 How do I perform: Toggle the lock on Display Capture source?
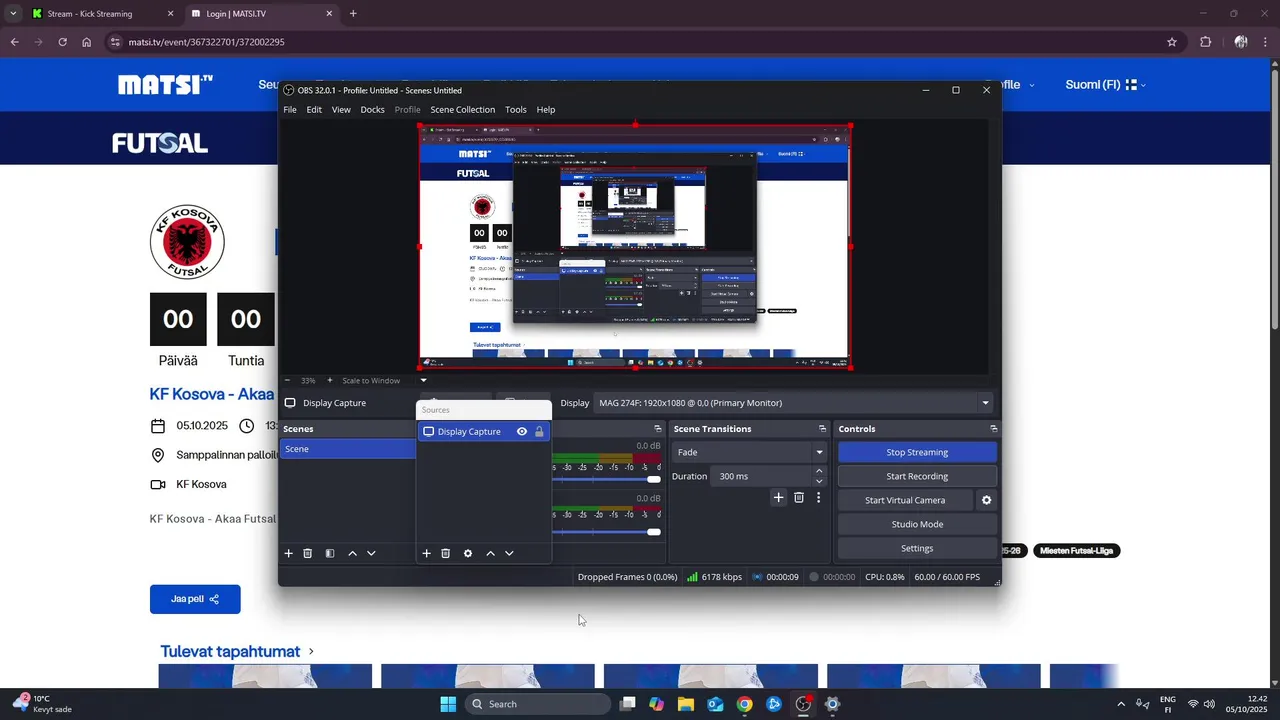tap(539, 432)
